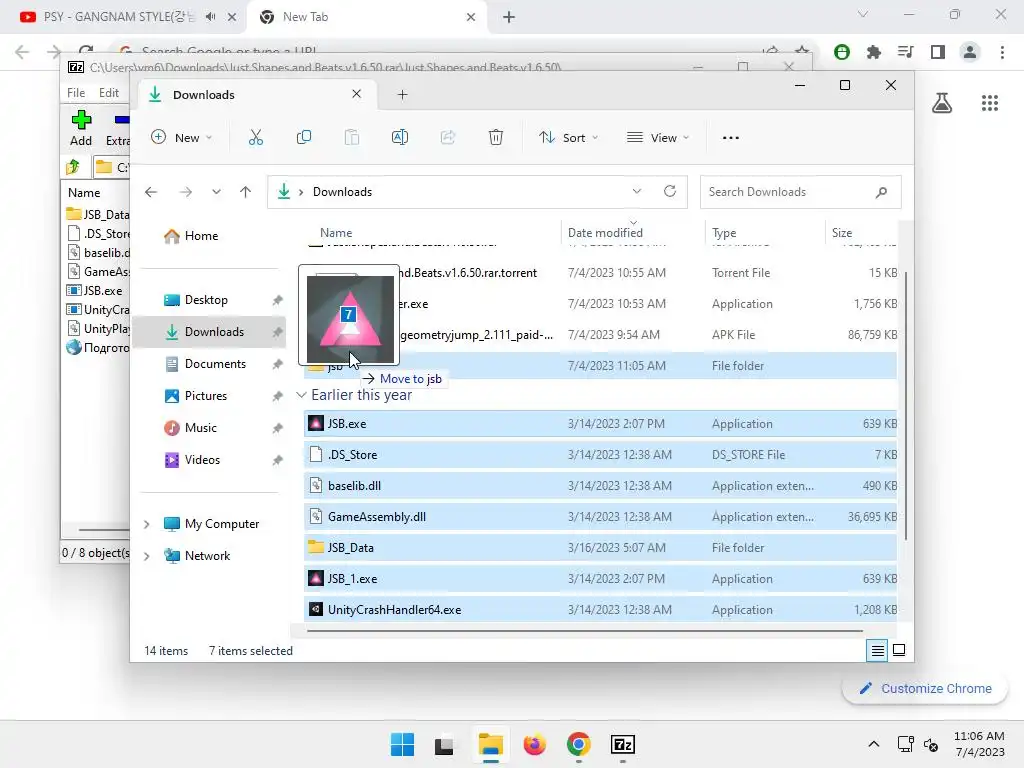
Task: Open recent locations chevron next to forward arrow
Action: click(216, 192)
